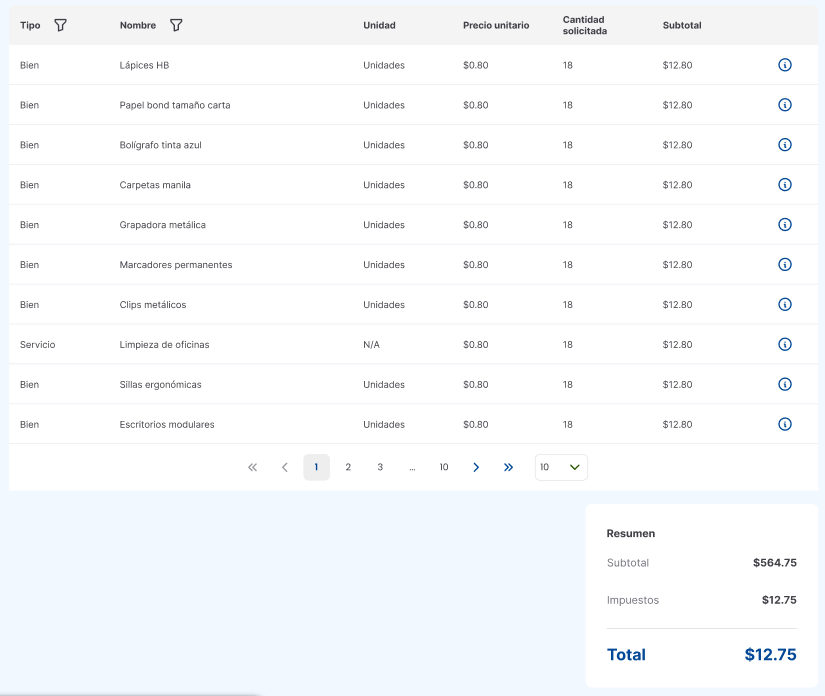This screenshot has height=696, width=825.
Task: Go to page 10 in pagination
Action: (444, 467)
